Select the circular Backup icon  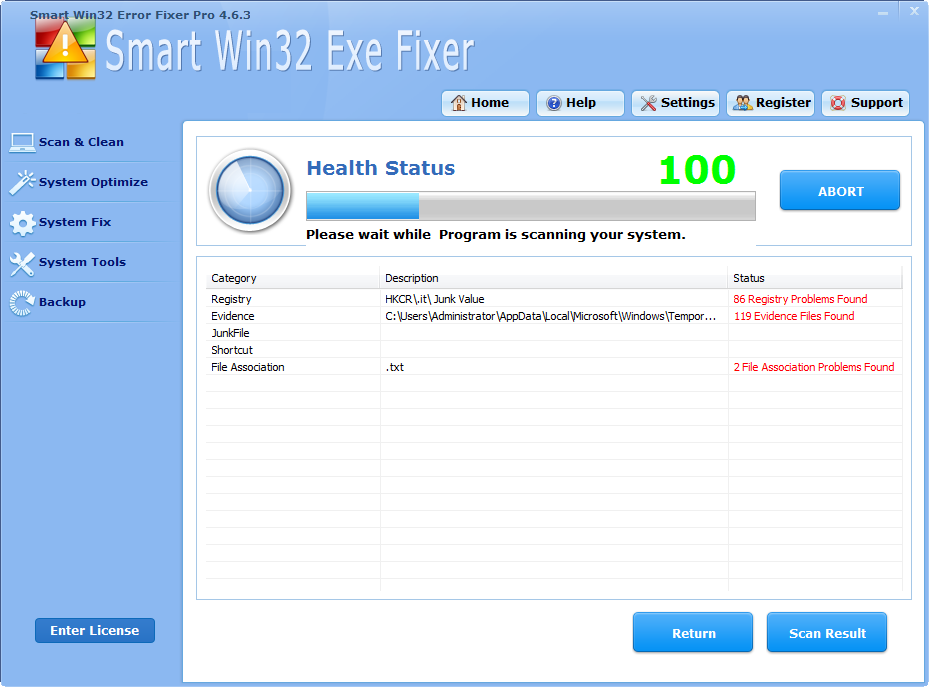(x=21, y=301)
